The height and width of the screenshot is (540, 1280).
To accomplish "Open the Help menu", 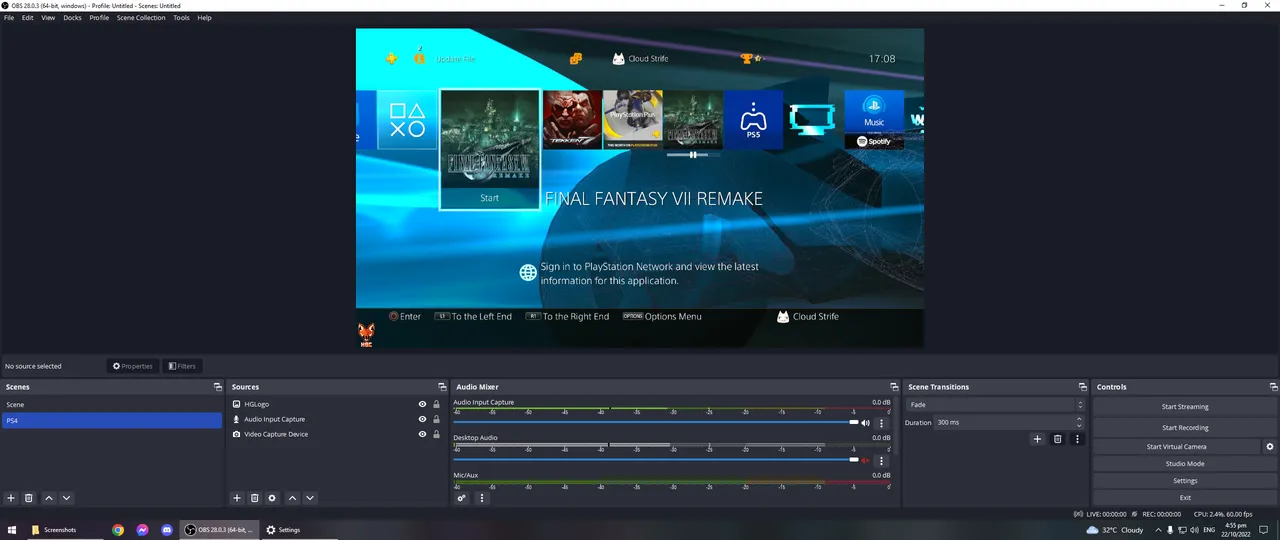I will click(x=204, y=18).
